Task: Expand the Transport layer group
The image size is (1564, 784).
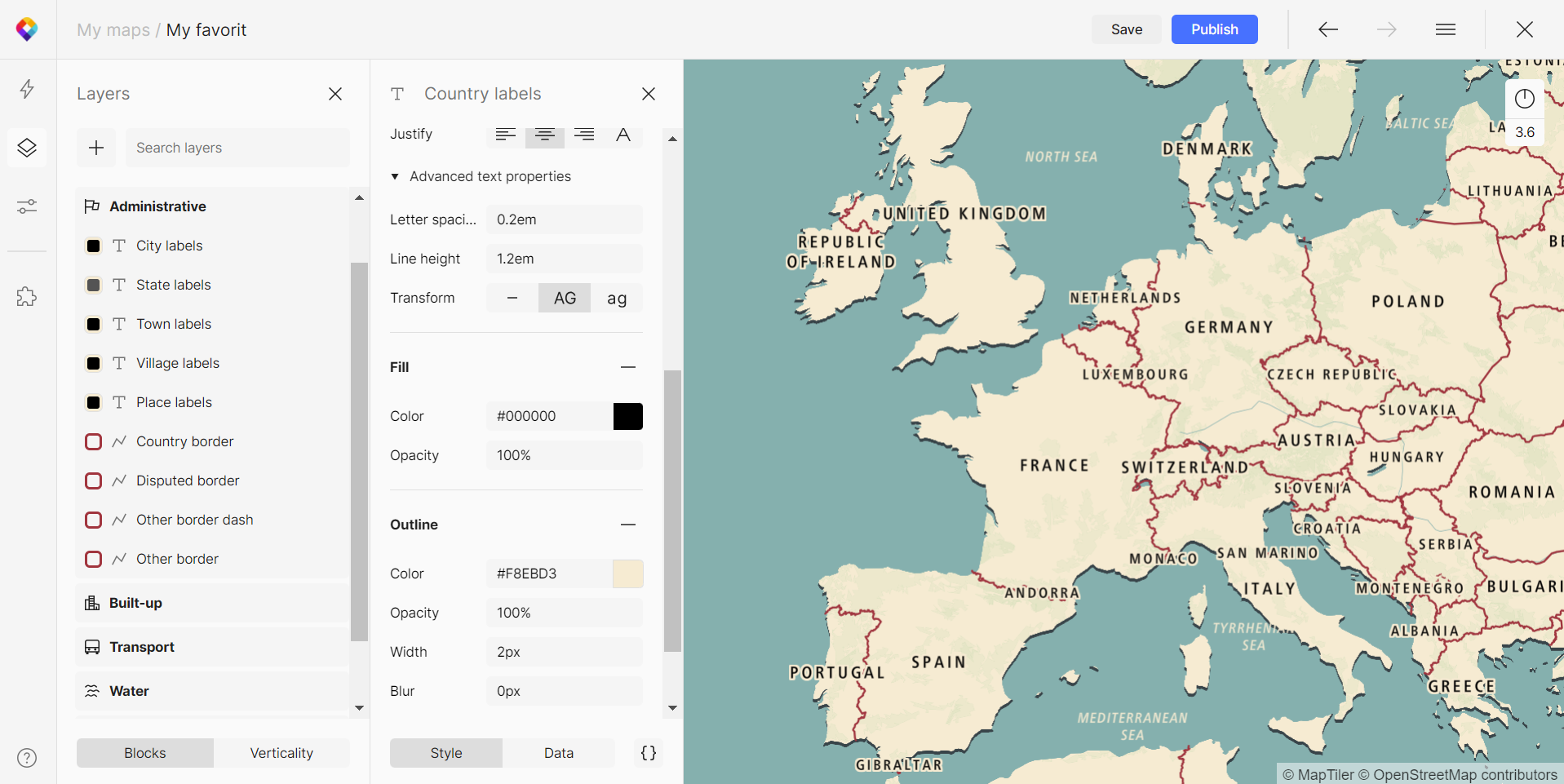Action: (x=142, y=647)
